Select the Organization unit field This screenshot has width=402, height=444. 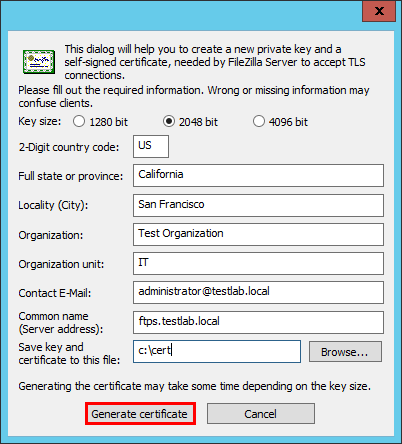pos(258,263)
